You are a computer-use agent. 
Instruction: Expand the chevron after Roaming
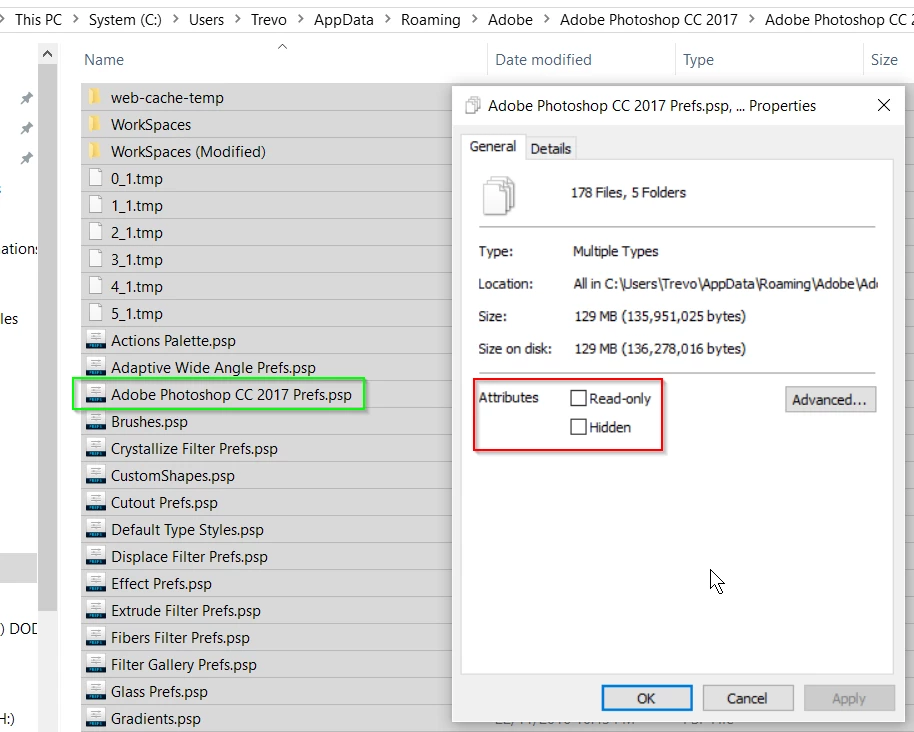[x=474, y=19]
